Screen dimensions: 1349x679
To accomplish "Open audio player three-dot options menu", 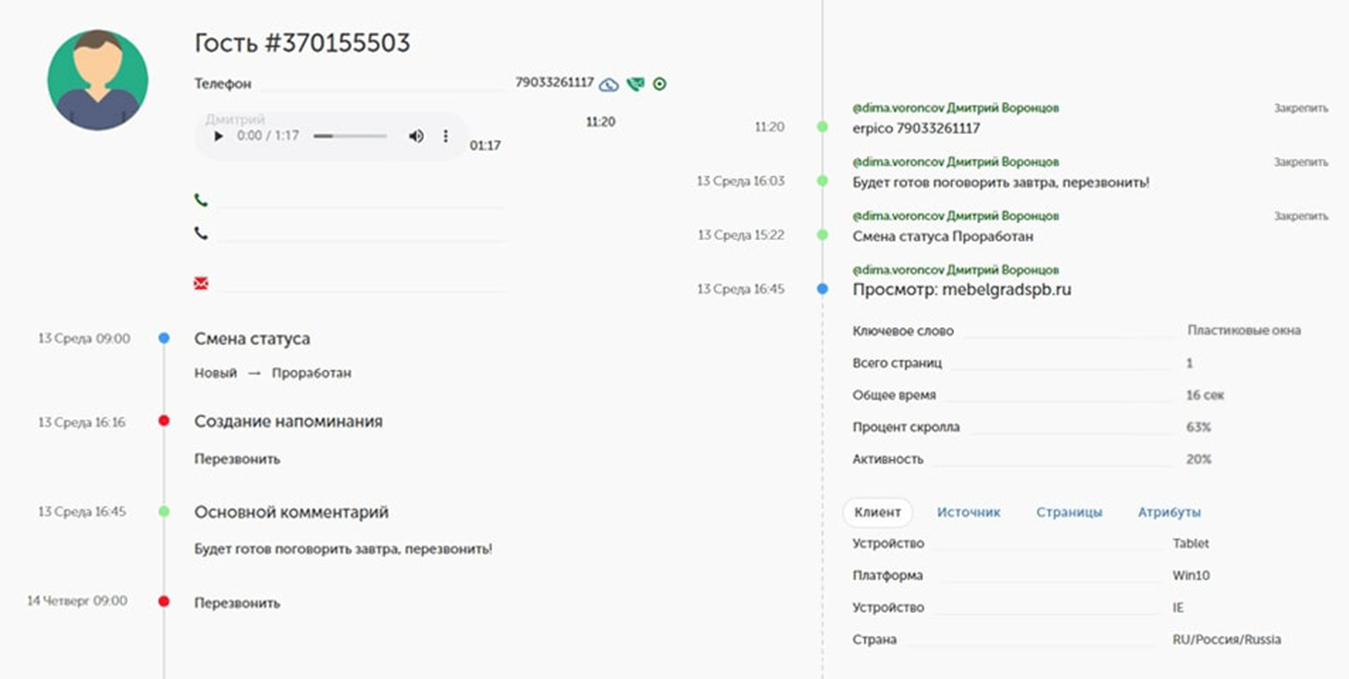I will (x=446, y=136).
